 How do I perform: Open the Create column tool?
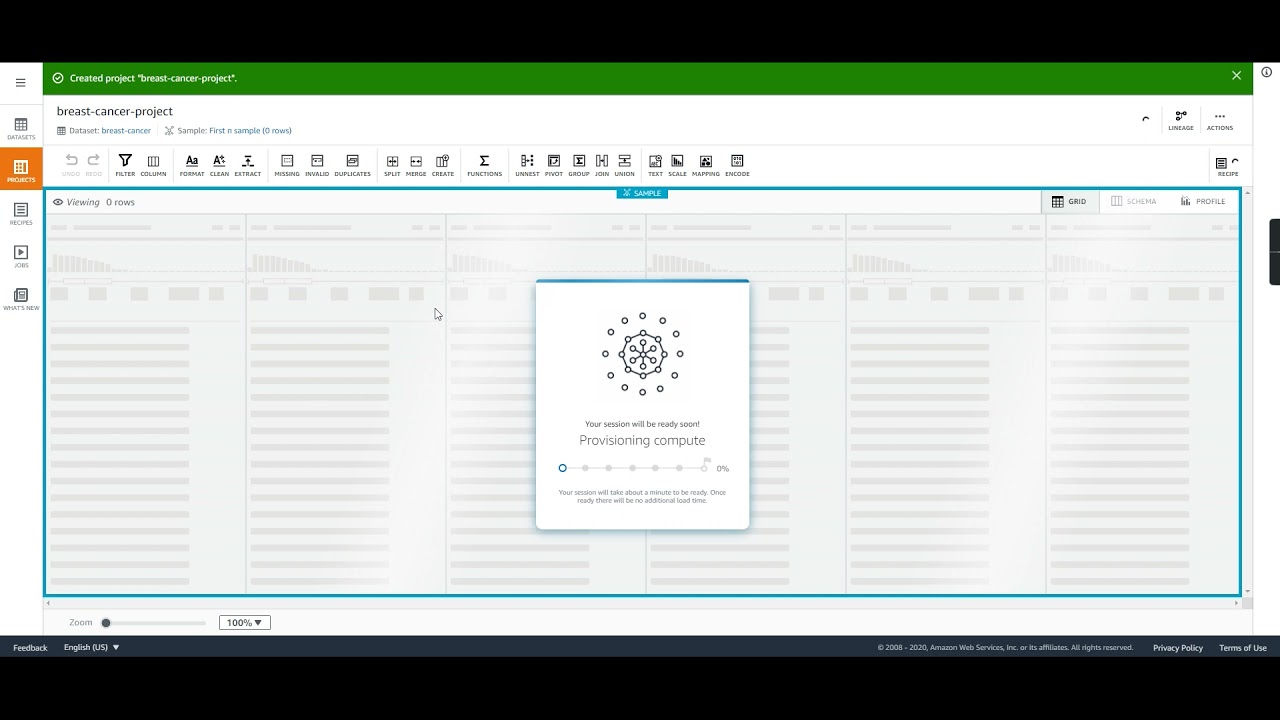click(x=443, y=165)
